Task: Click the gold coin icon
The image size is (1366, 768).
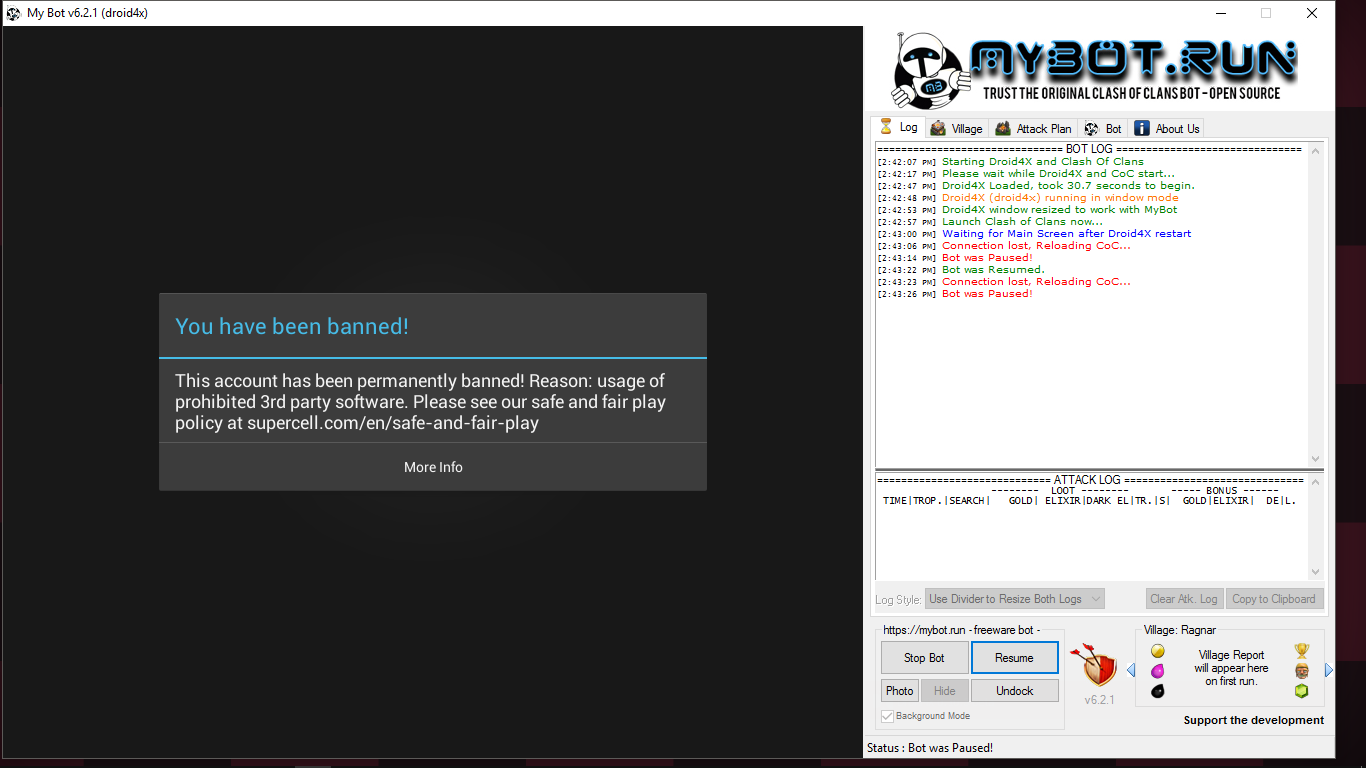Action: 1157,651
